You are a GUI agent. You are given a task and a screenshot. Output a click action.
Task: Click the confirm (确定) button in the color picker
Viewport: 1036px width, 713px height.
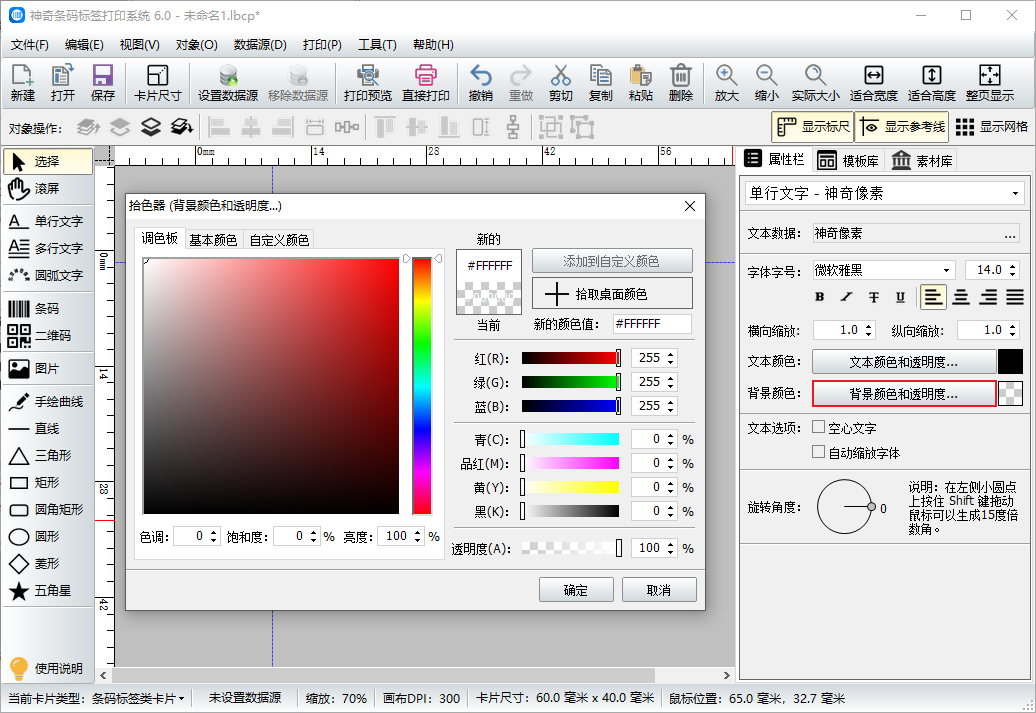576,590
